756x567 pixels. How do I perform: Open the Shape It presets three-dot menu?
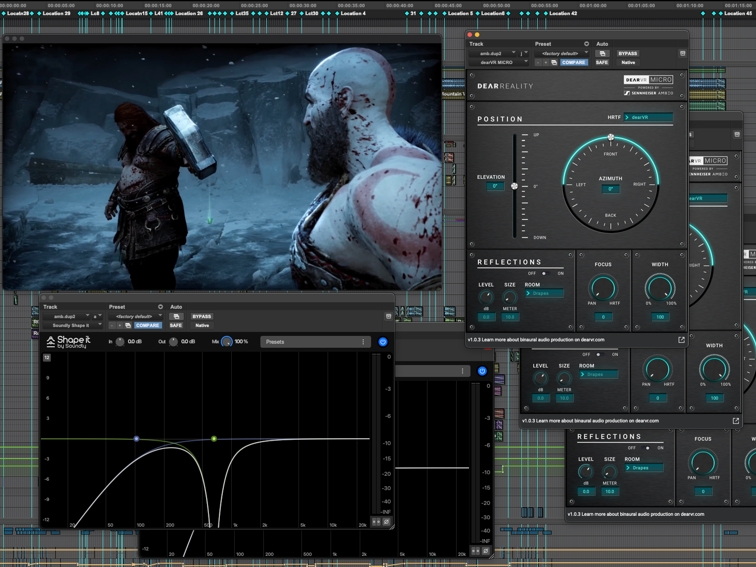[x=364, y=342]
